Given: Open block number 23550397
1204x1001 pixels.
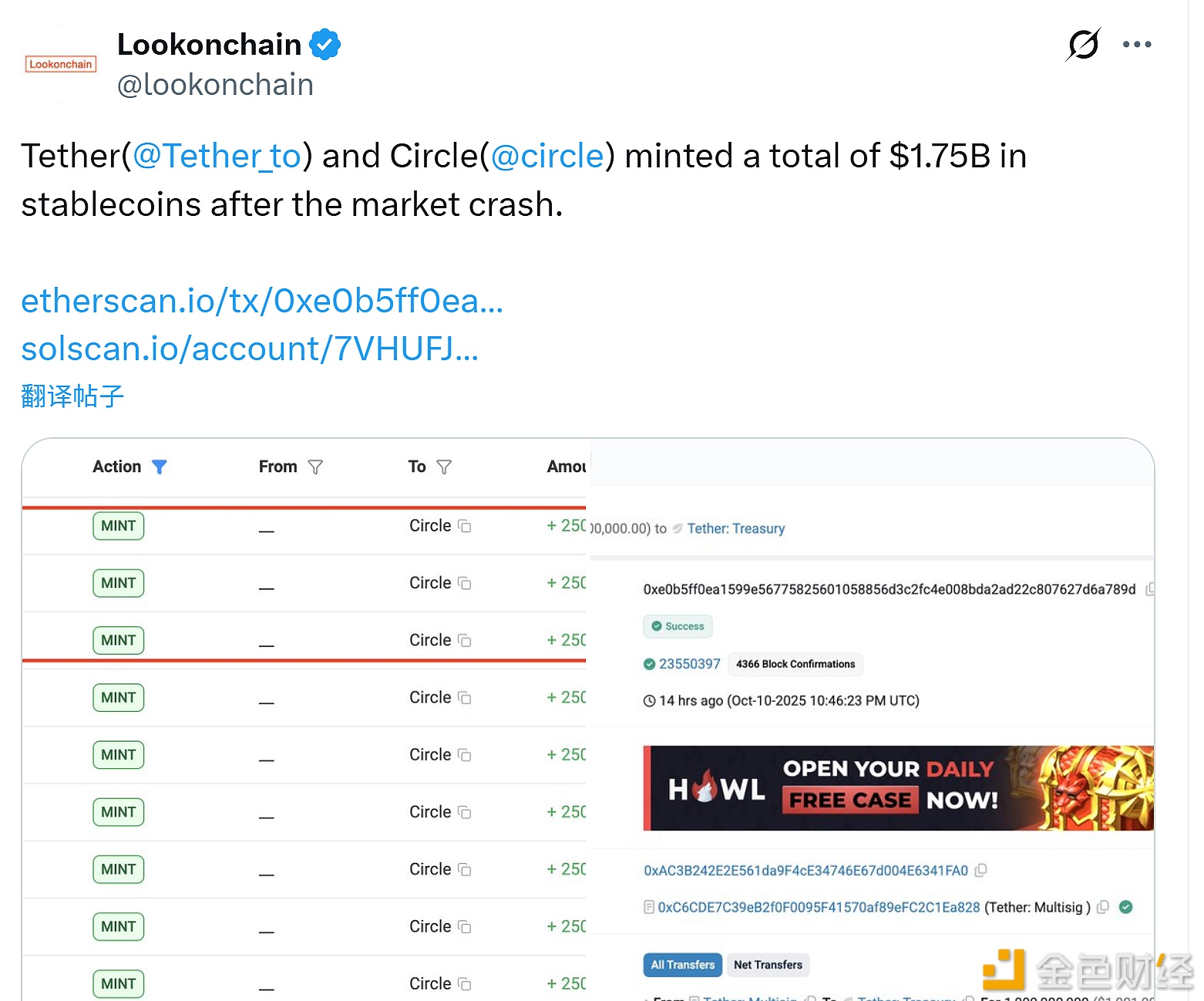Looking at the screenshot, I should 689,664.
